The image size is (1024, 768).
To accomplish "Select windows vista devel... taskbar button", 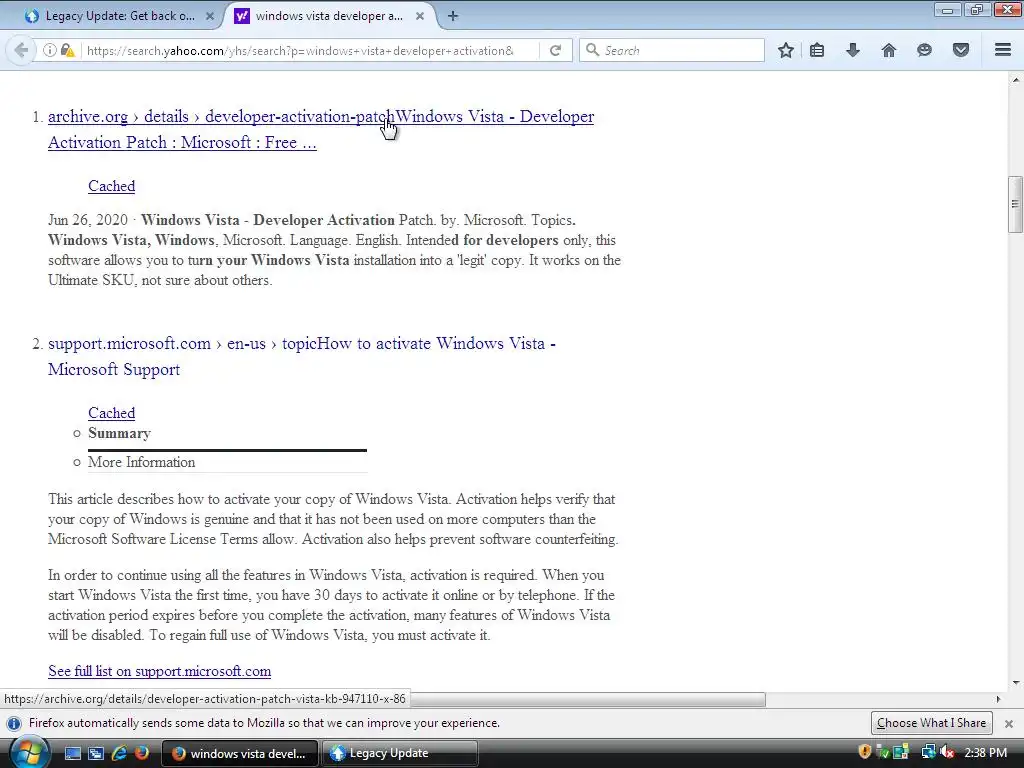I will pos(239,753).
